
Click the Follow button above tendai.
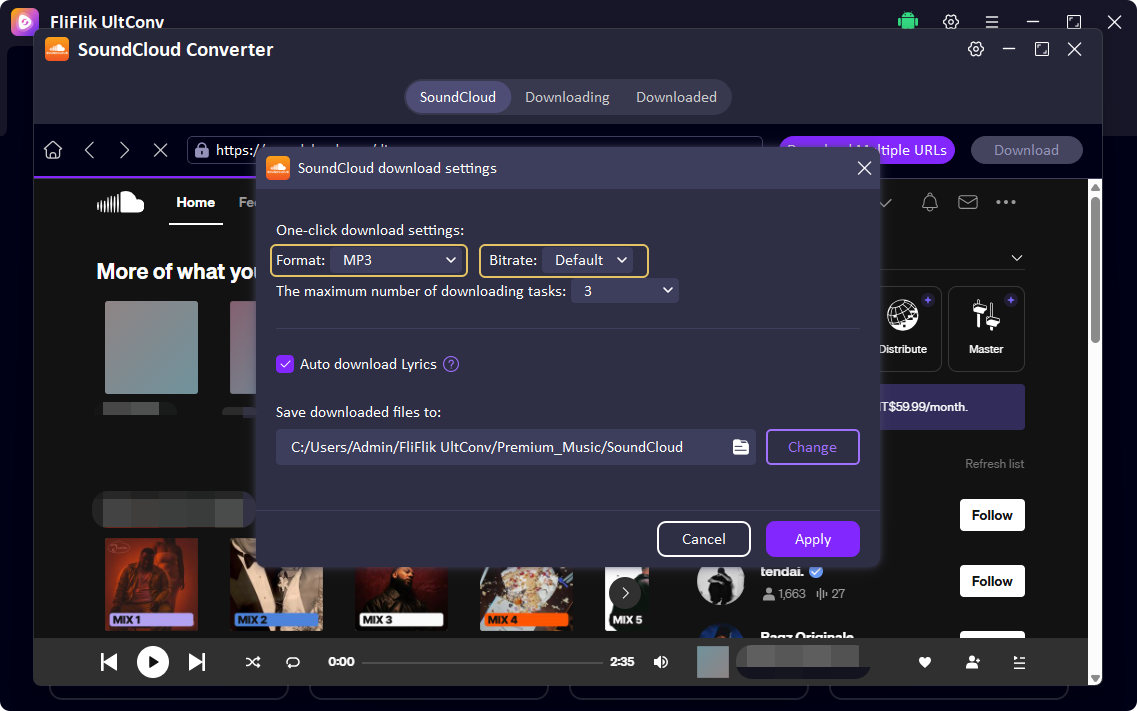pos(992,515)
